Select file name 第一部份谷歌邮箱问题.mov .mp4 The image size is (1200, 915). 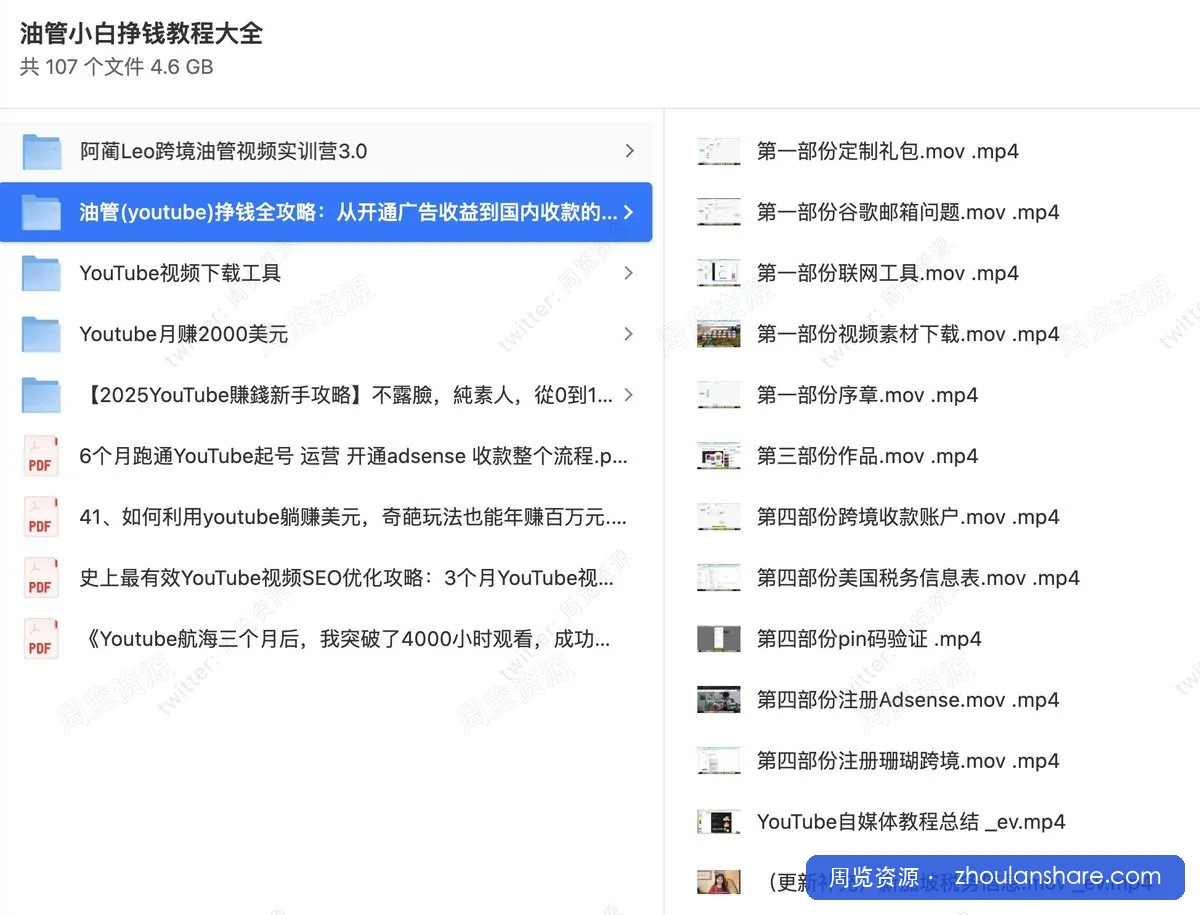(908, 212)
